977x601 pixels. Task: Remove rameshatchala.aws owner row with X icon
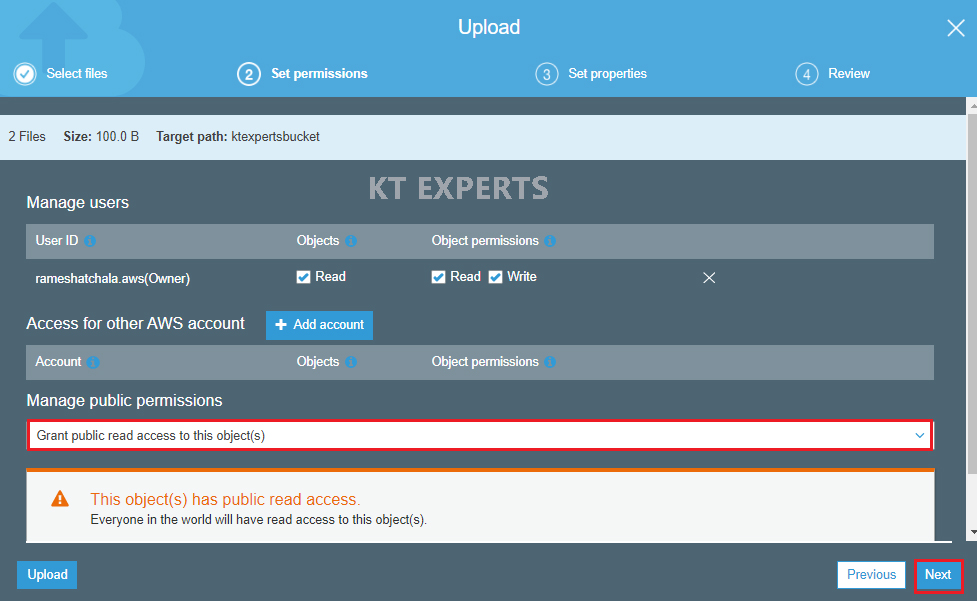point(709,278)
